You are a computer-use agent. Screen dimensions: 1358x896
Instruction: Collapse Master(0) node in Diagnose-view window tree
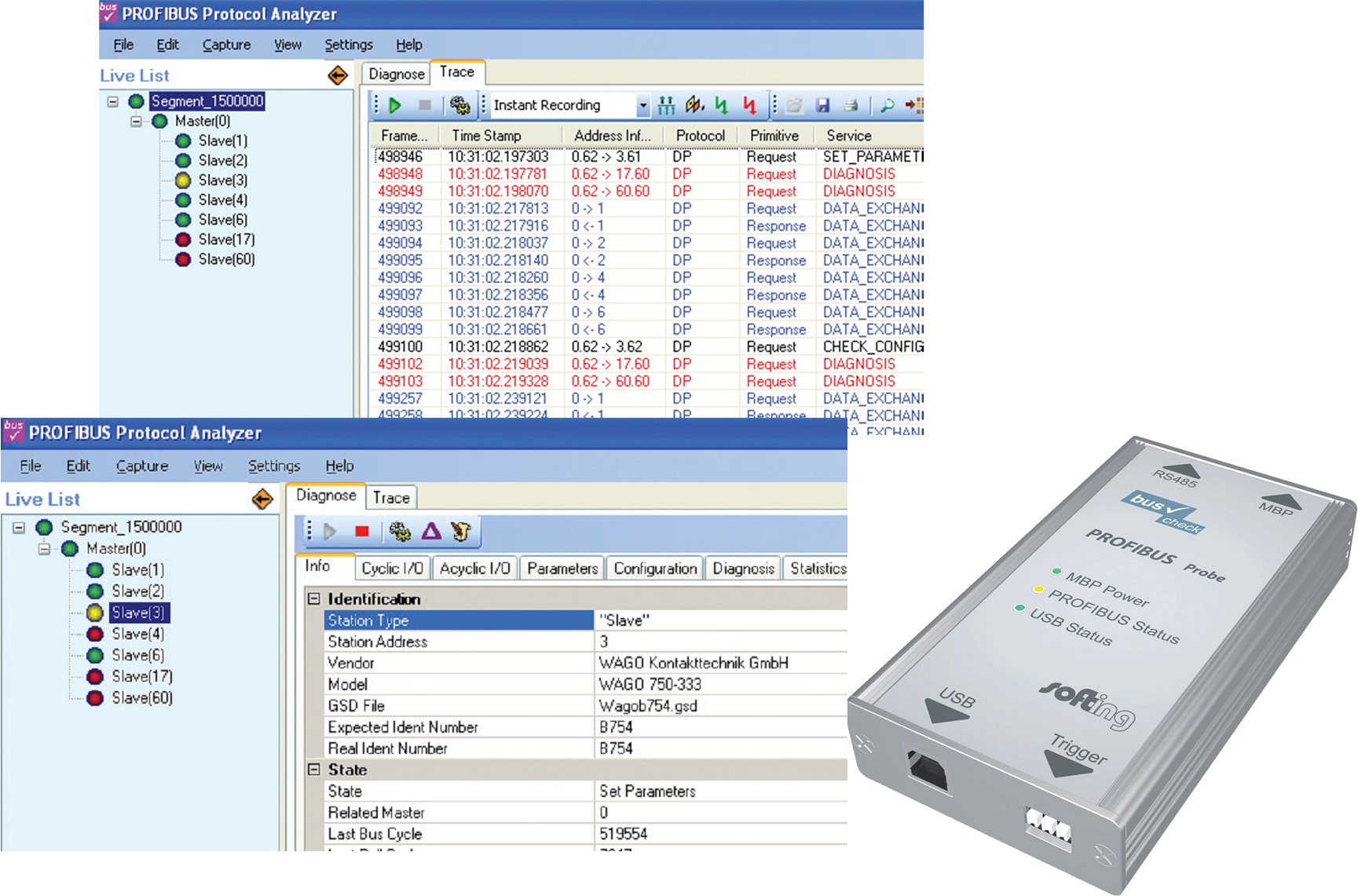pos(44,548)
